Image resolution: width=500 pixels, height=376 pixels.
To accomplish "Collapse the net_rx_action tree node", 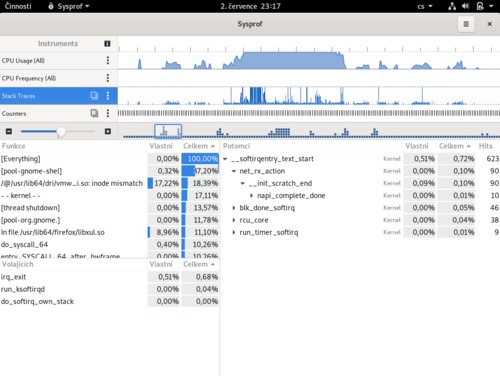I will tap(234, 171).
